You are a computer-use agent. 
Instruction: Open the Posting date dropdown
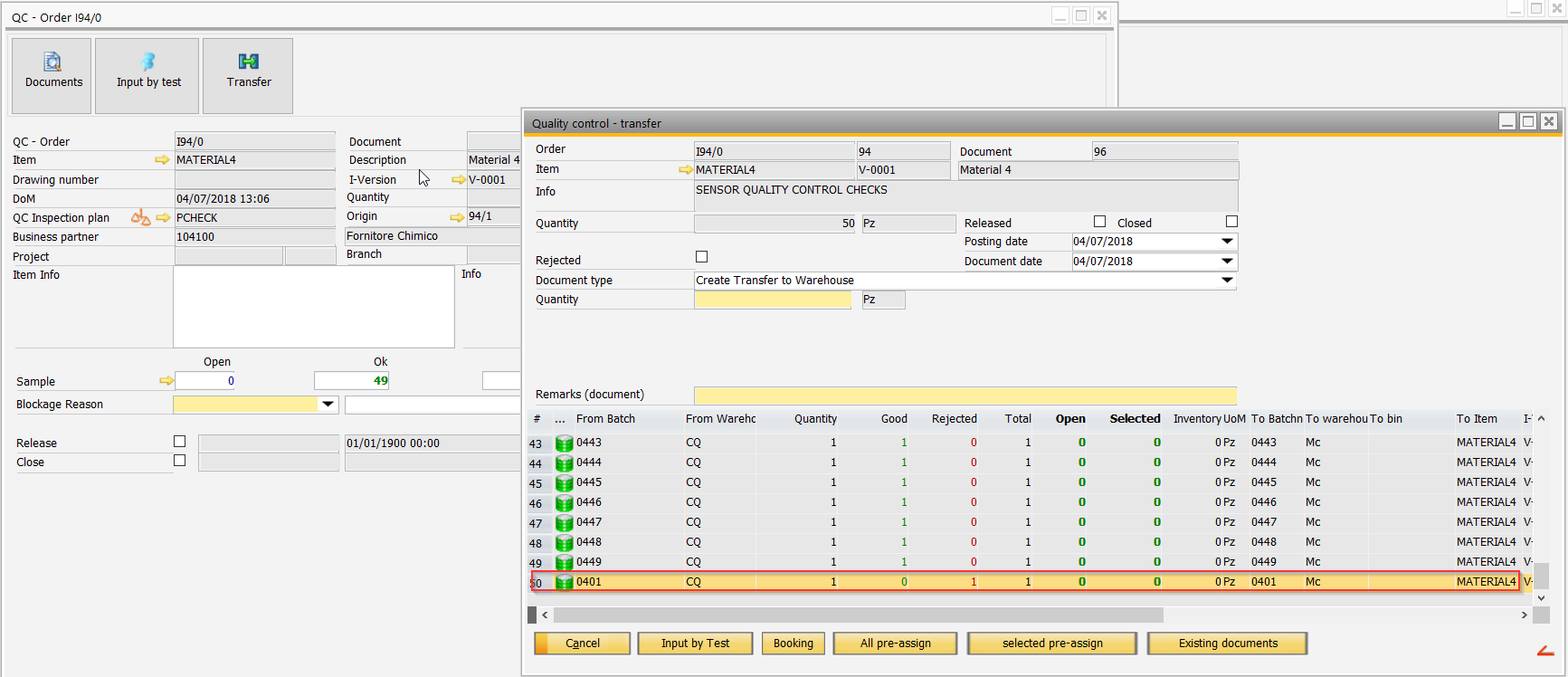coord(1227,242)
